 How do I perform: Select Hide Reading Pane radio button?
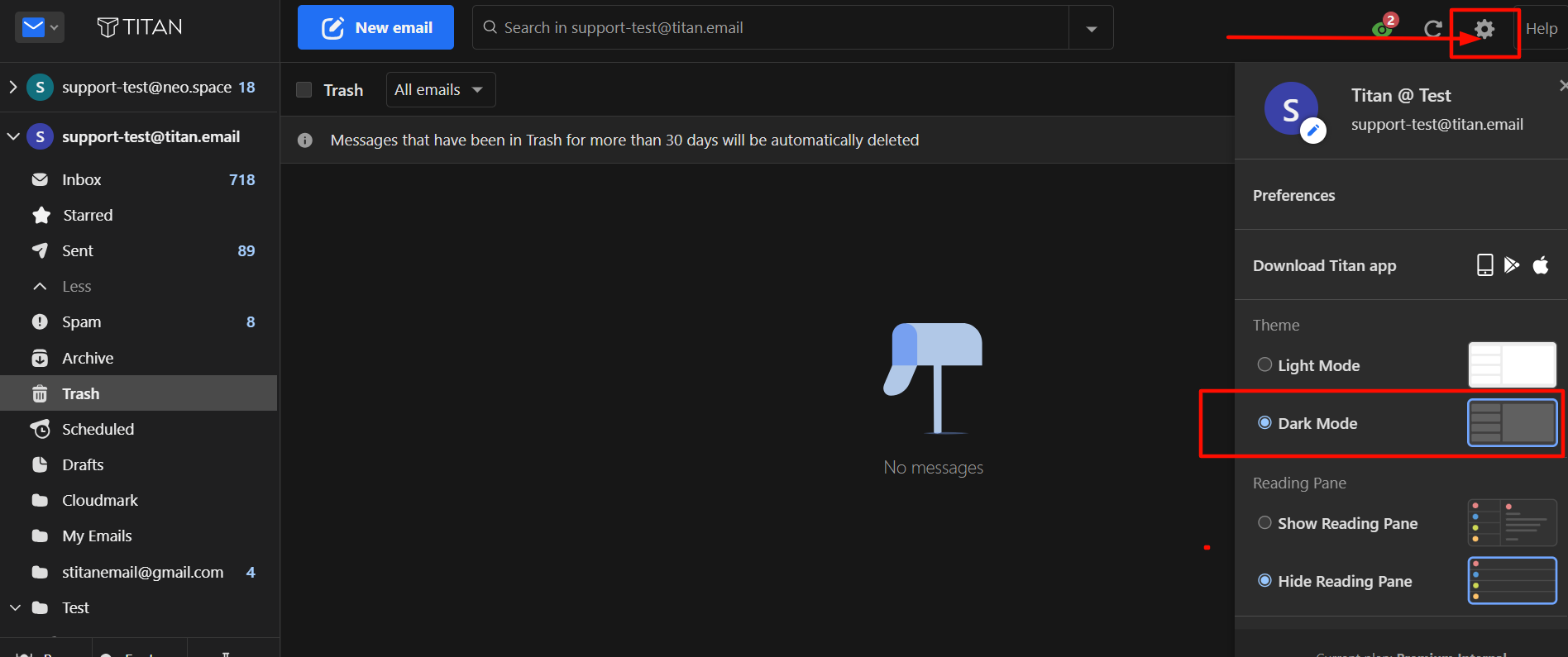coord(1264,580)
